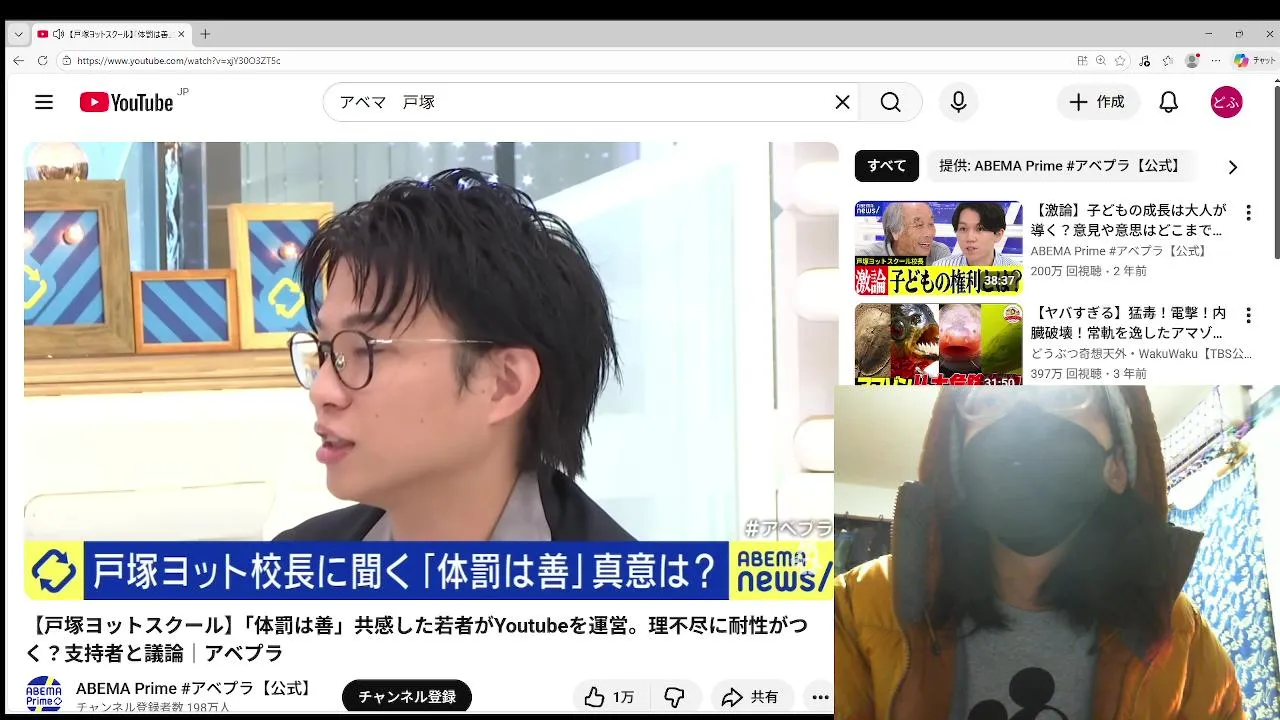Viewport: 1280px width, 720px height.
Task: Add page to favorites with star
Action: click(x=1120, y=60)
